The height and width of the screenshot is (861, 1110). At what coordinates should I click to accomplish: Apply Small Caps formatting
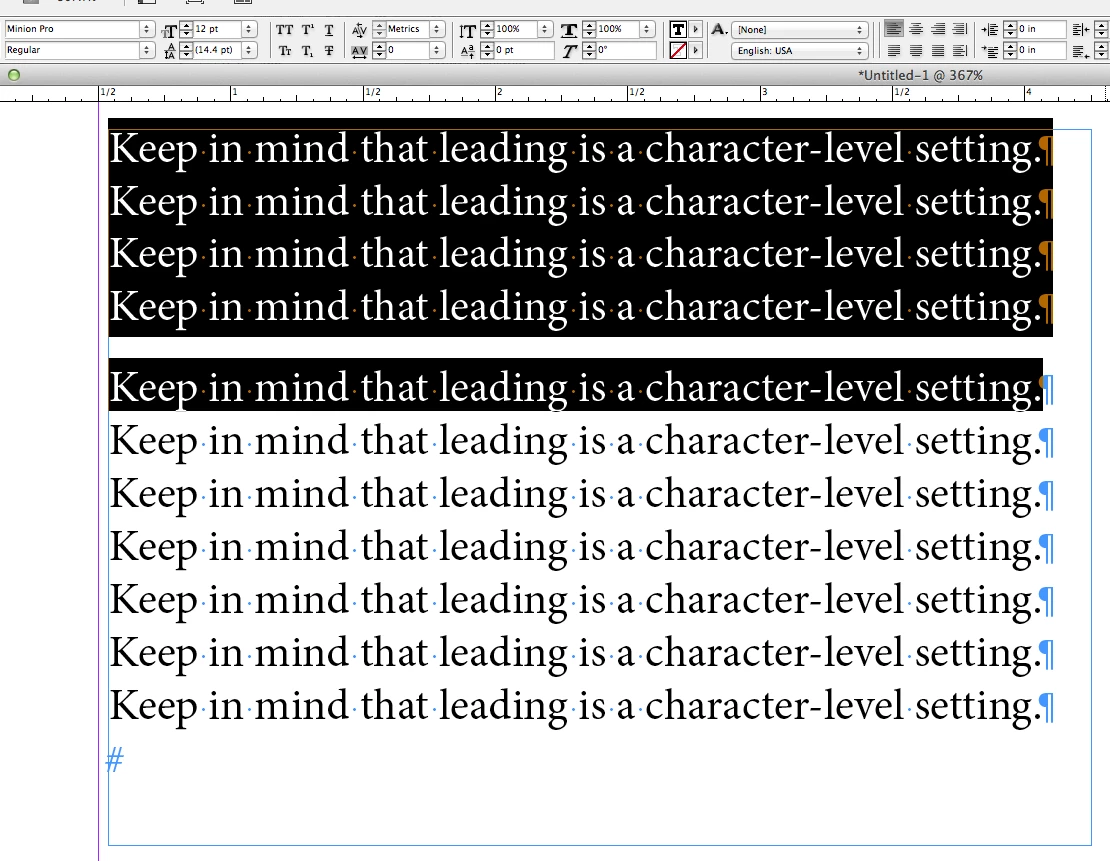[285, 50]
